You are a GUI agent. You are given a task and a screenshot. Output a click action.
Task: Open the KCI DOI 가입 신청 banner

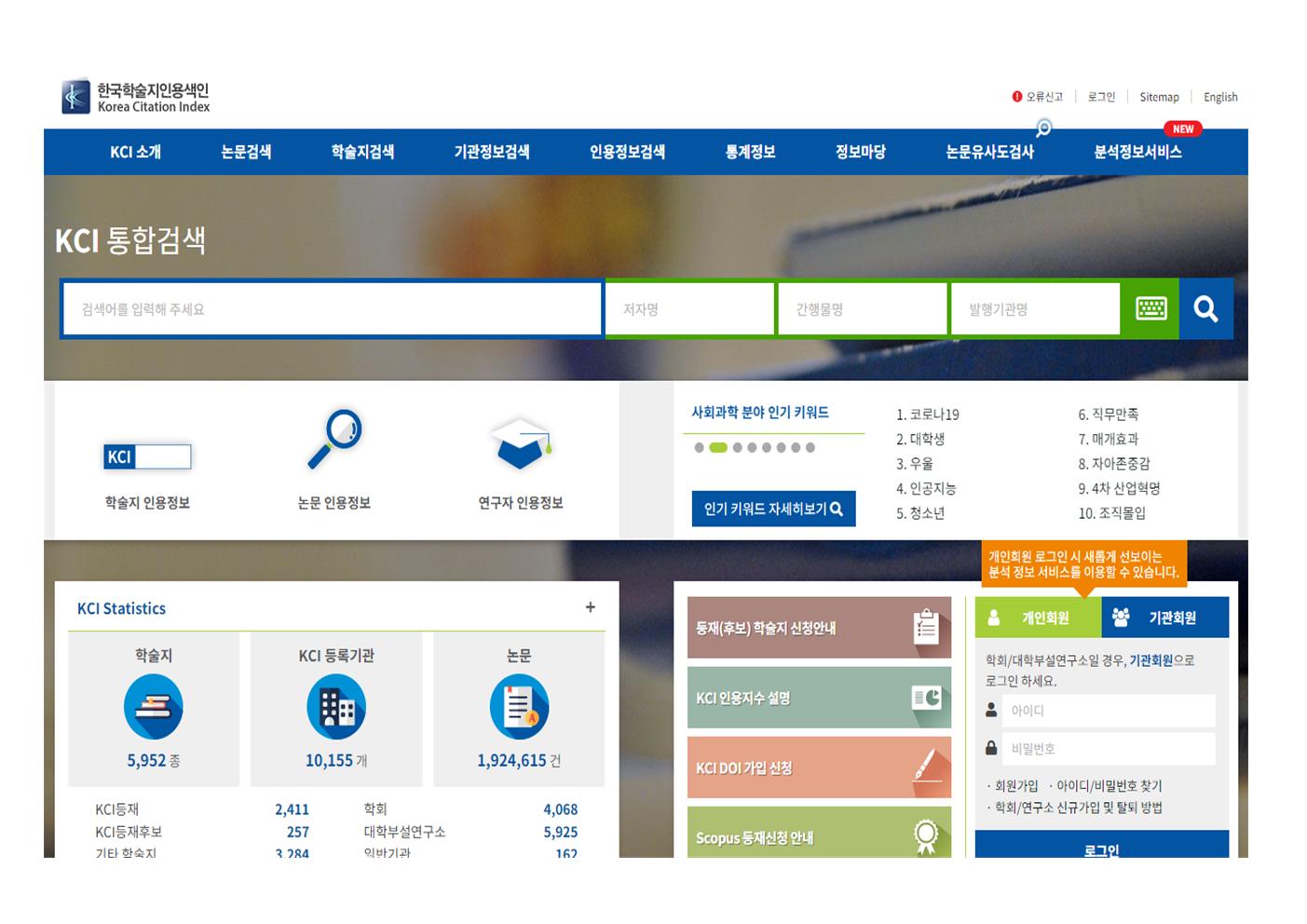[x=819, y=768]
